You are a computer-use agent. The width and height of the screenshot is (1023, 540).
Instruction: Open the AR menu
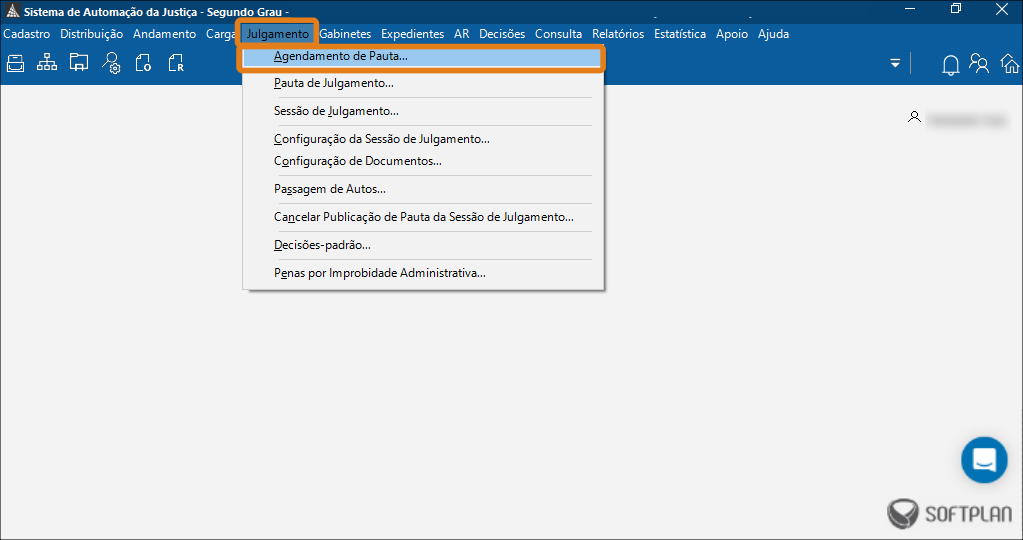462,34
